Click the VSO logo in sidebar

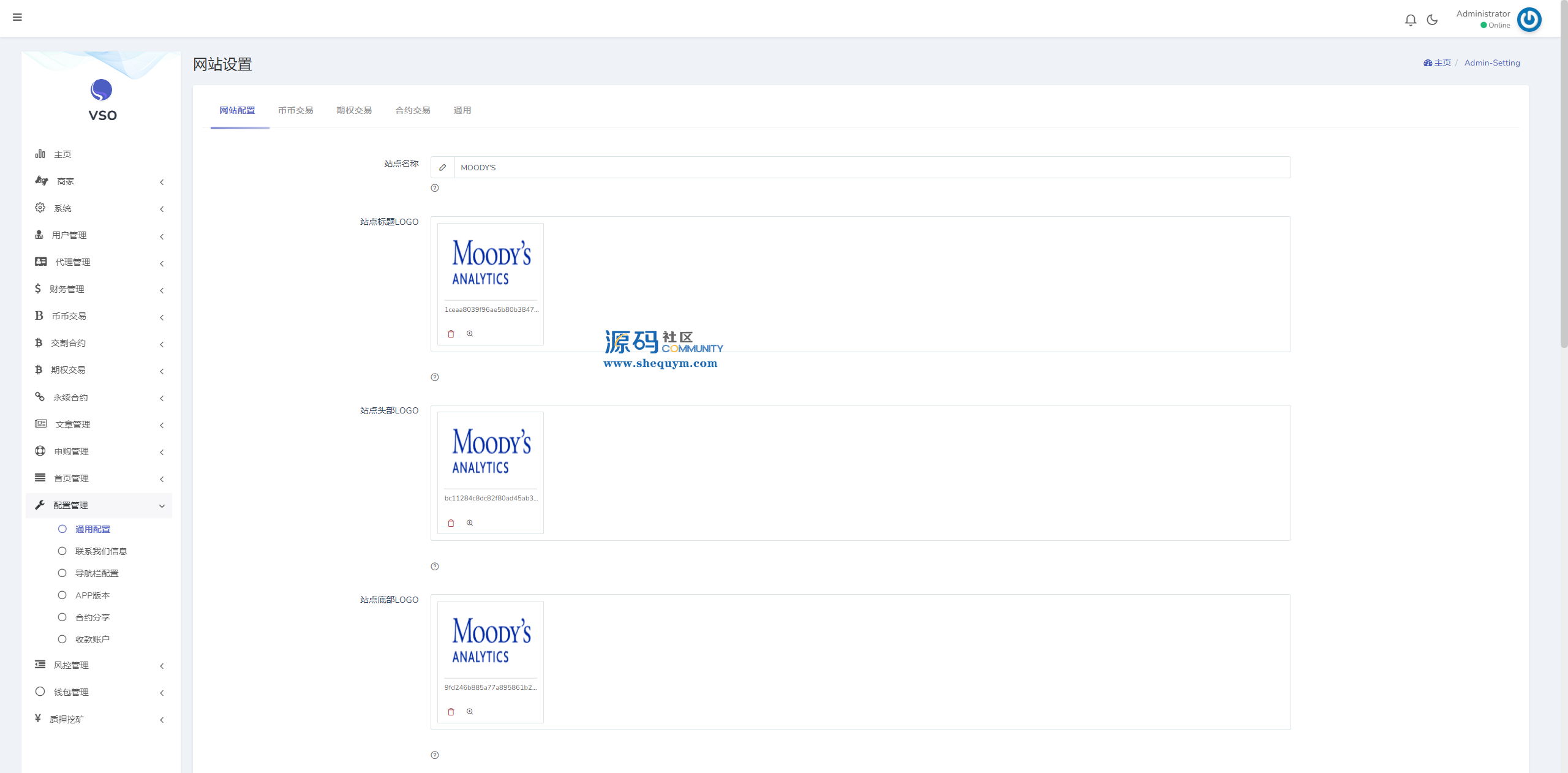coord(102,100)
